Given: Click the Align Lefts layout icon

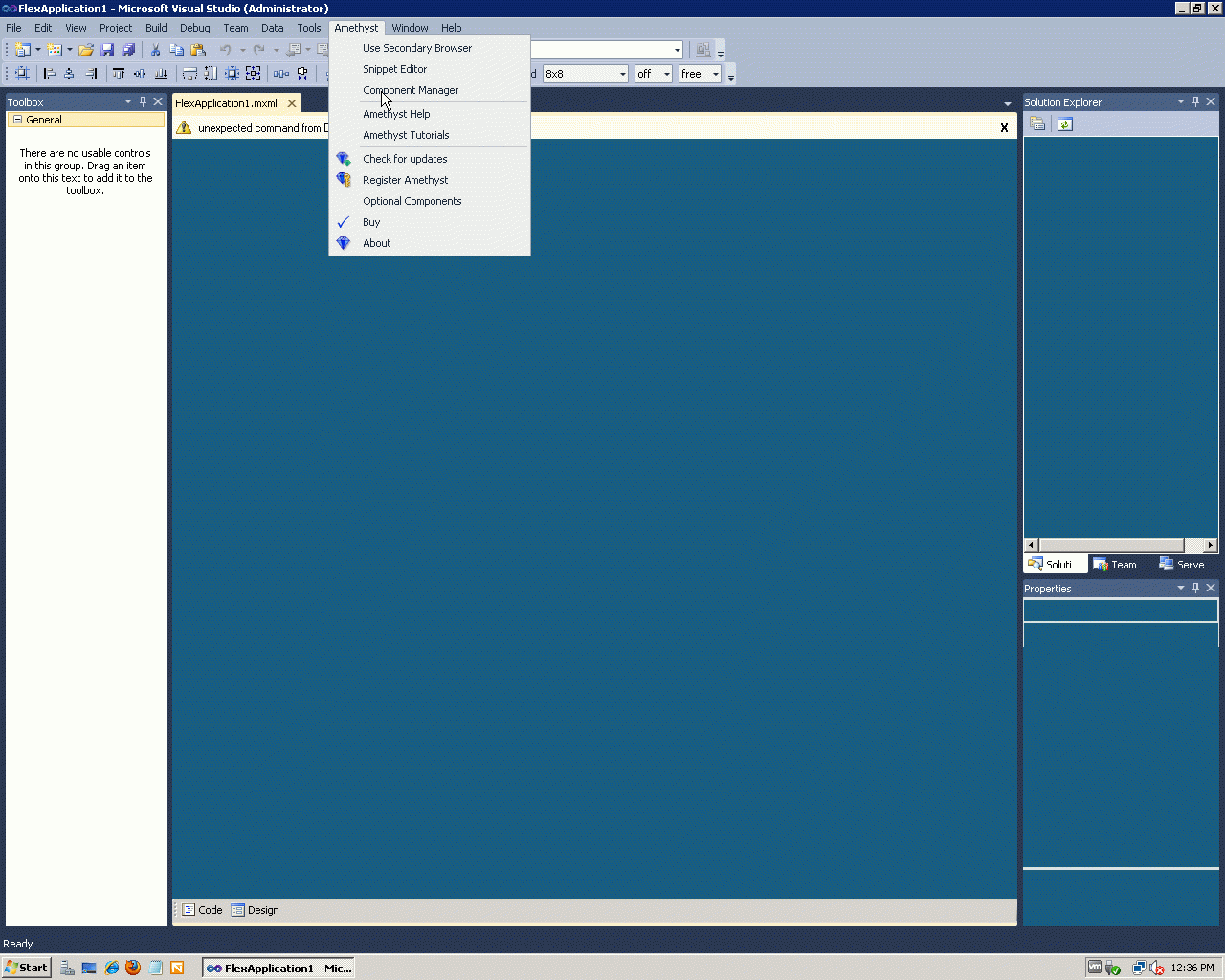Looking at the screenshot, I should (50, 74).
